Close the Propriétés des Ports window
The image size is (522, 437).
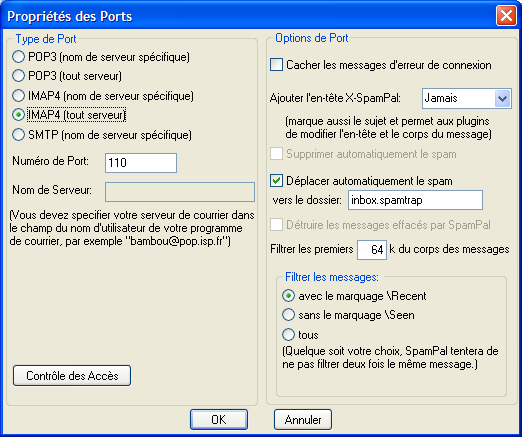tap(506, 16)
